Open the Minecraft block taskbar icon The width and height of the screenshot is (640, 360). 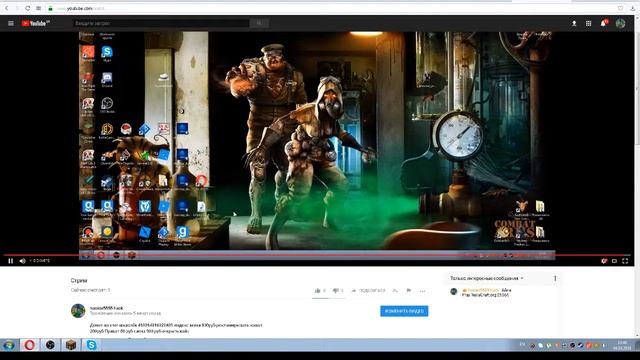tap(71, 345)
